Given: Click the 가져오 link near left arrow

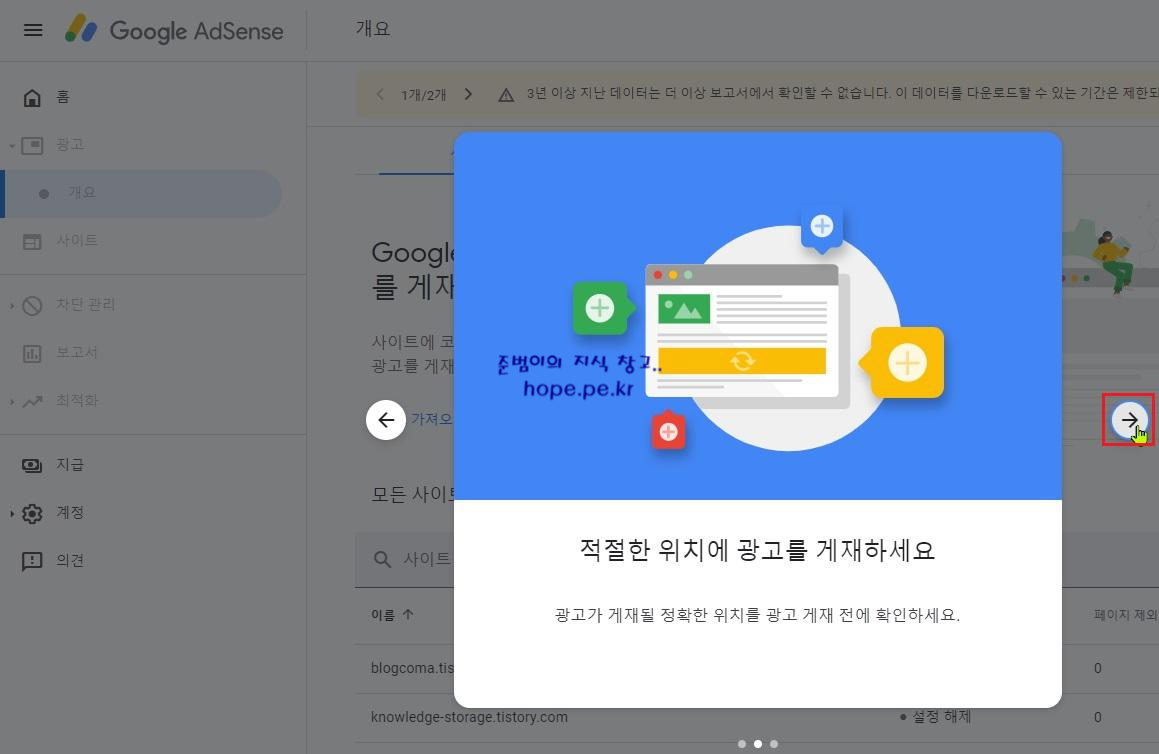Looking at the screenshot, I should point(432,419).
